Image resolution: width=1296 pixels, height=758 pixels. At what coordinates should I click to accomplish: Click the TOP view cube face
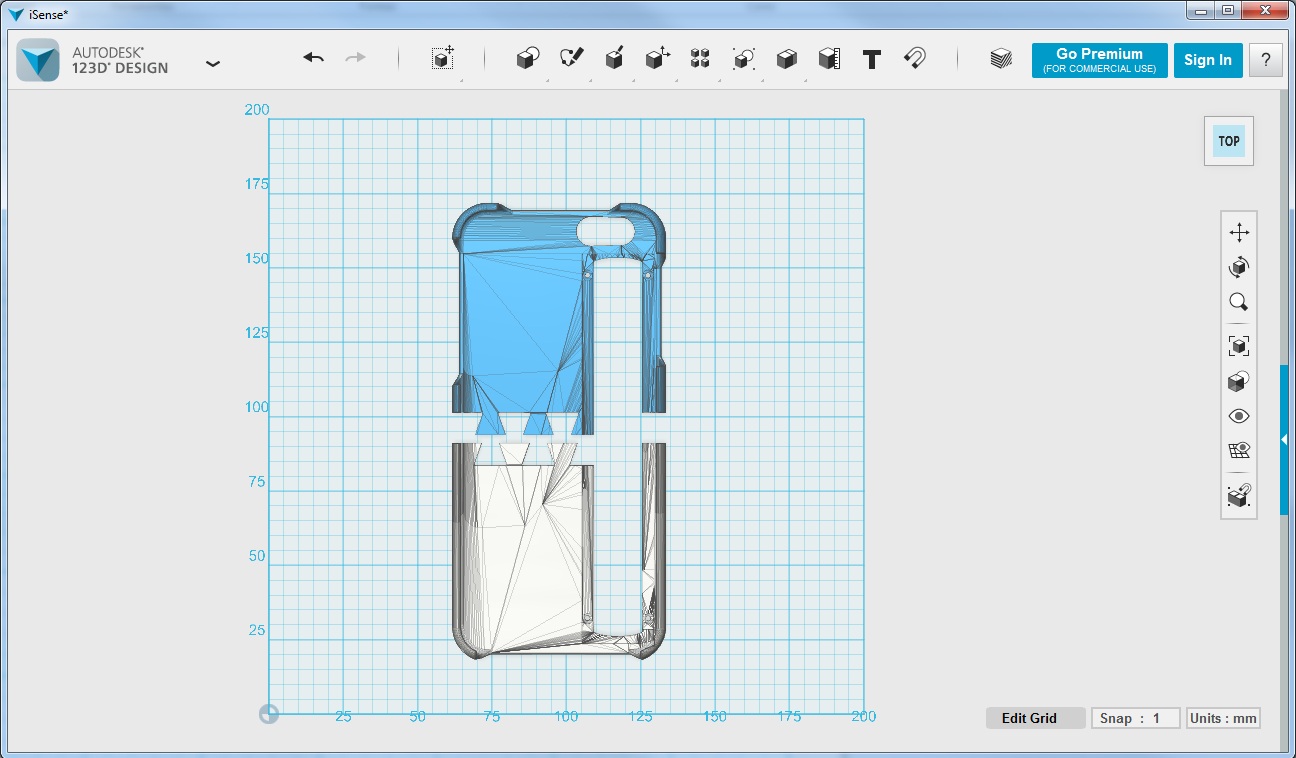click(1229, 141)
